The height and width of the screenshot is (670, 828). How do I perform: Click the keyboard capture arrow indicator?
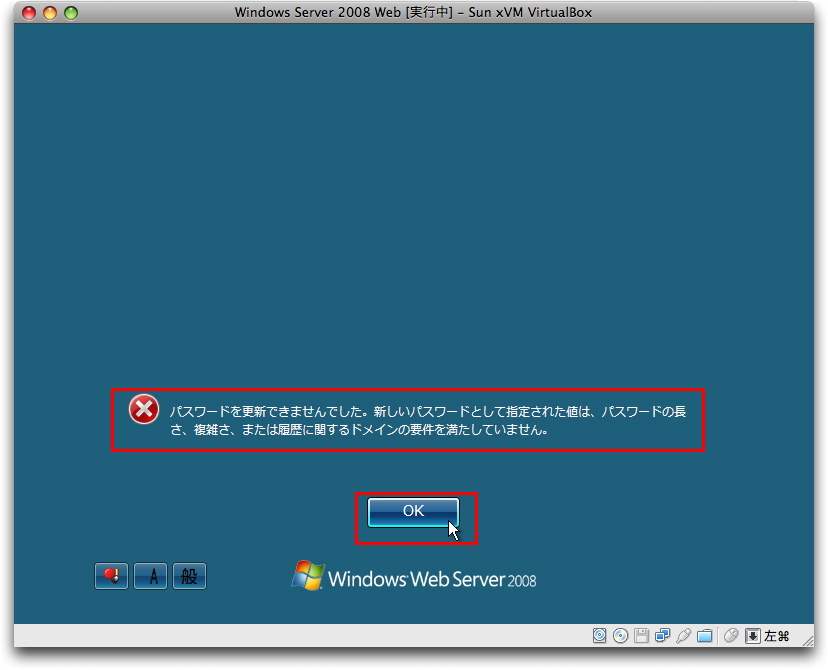[752, 636]
